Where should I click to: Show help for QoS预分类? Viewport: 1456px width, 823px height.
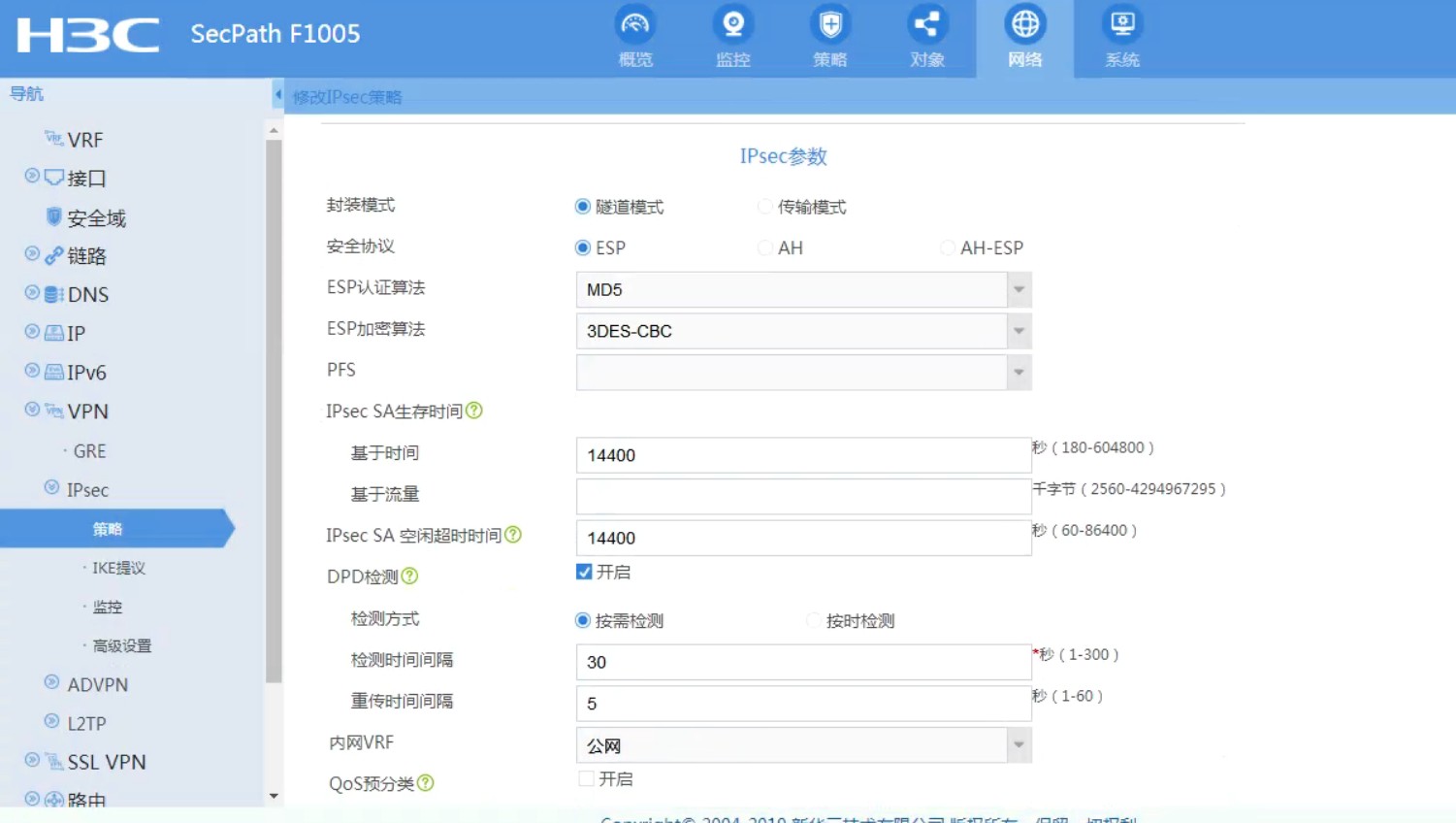click(x=425, y=783)
